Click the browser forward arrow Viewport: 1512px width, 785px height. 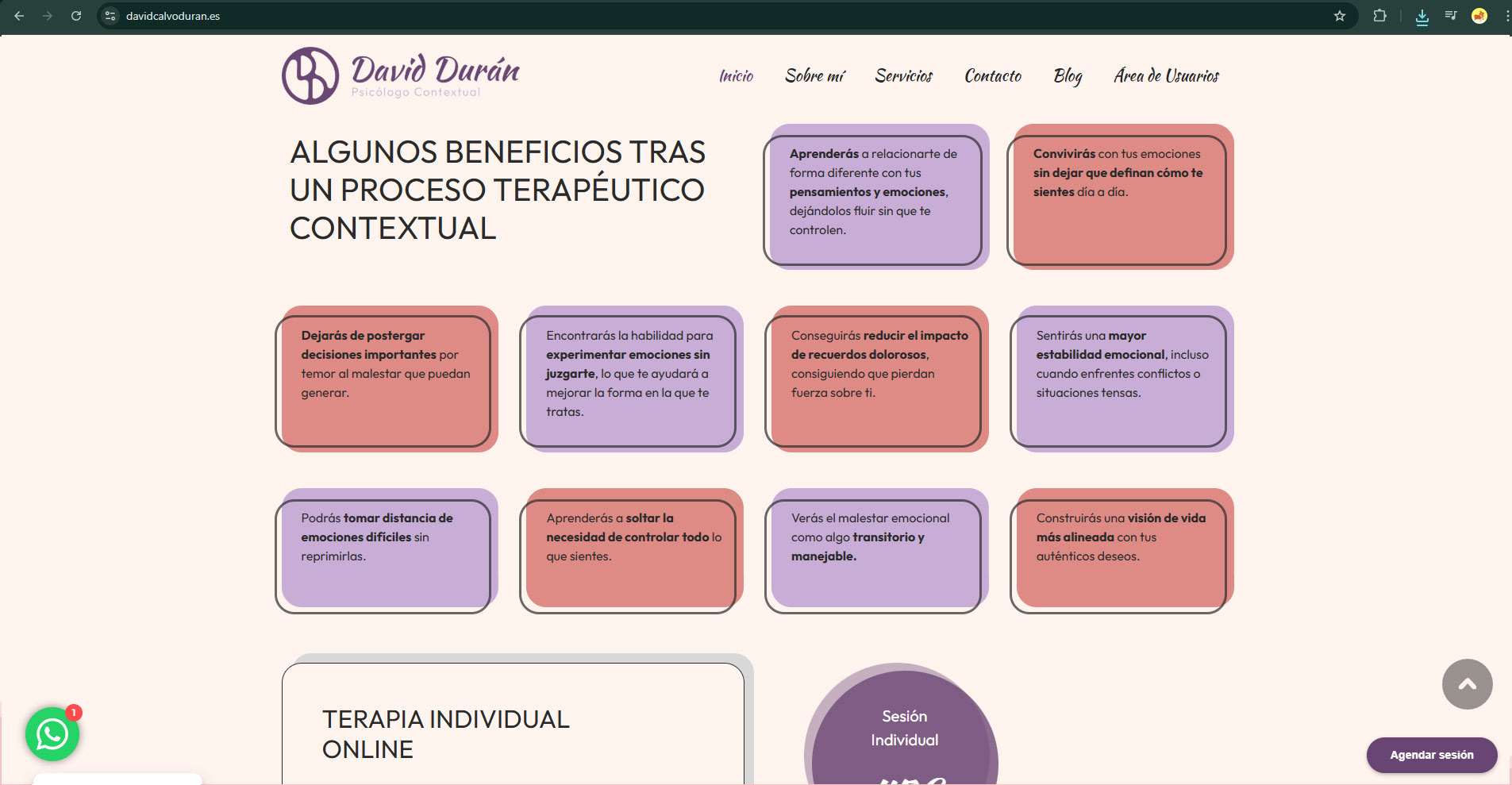[48, 16]
